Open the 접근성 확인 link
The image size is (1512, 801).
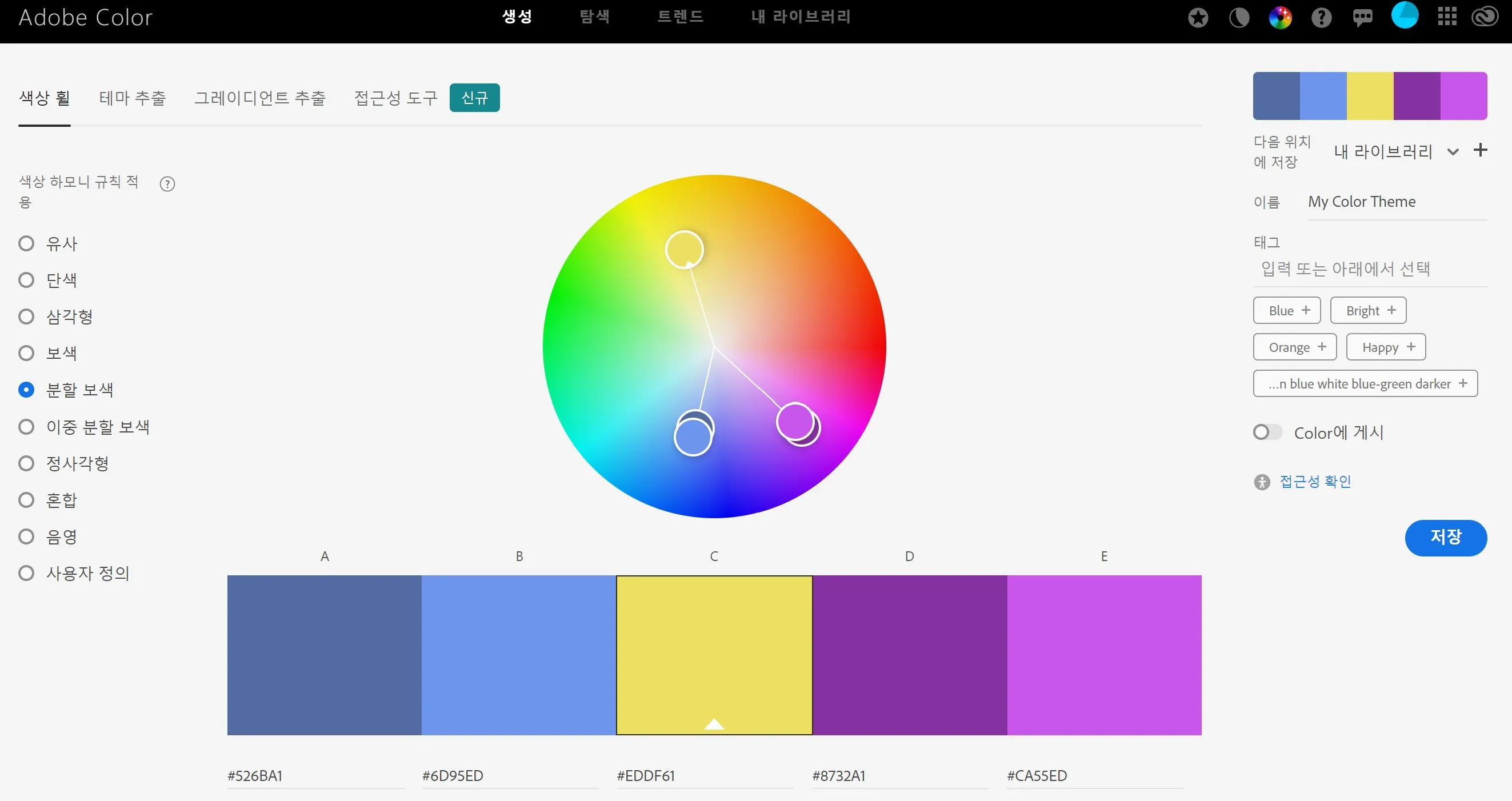coord(1315,482)
